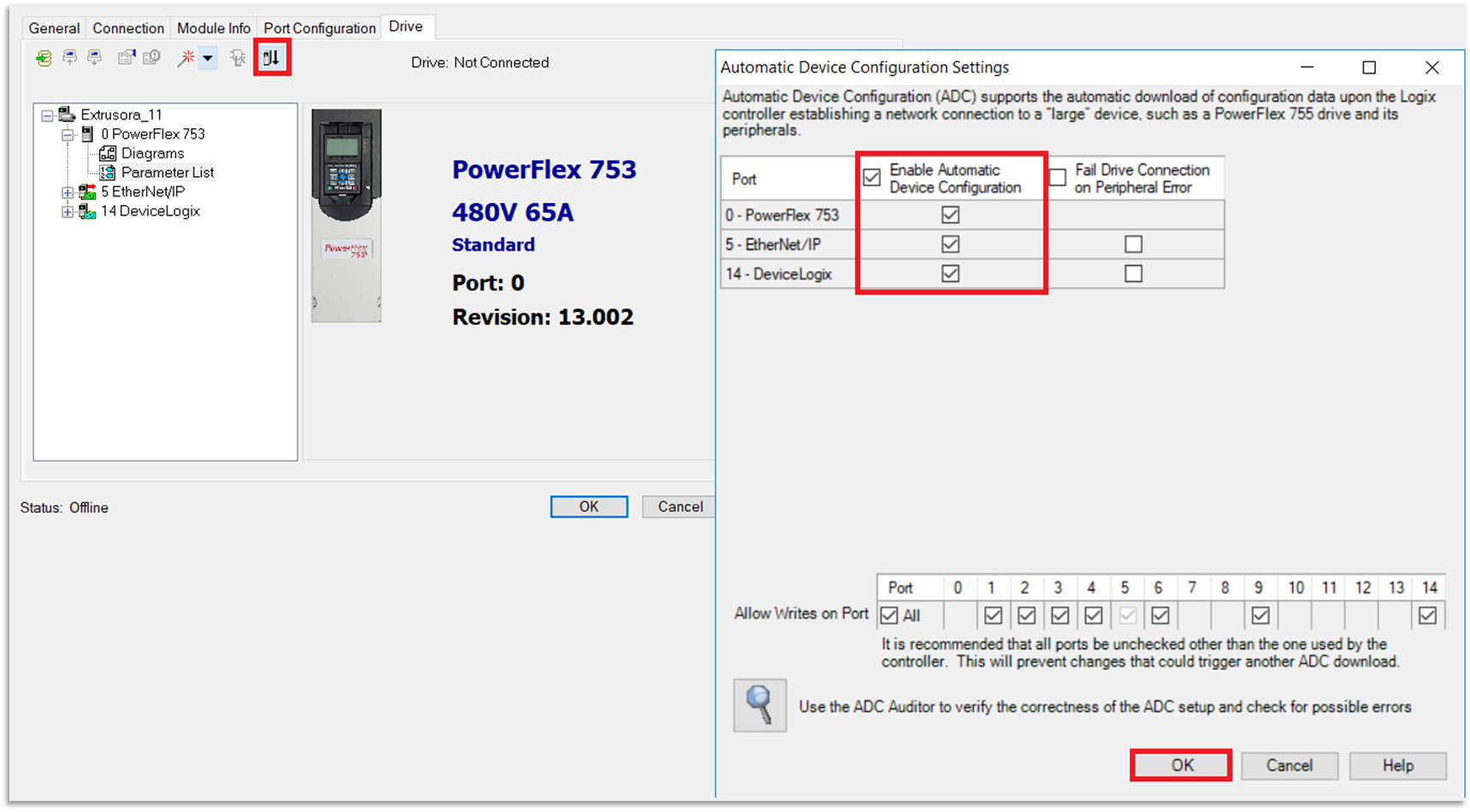Uncheck ADC for 5 - EtherNet/IP row
Image resolution: width=1470 pixels, height=812 pixels.
pos(950,244)
